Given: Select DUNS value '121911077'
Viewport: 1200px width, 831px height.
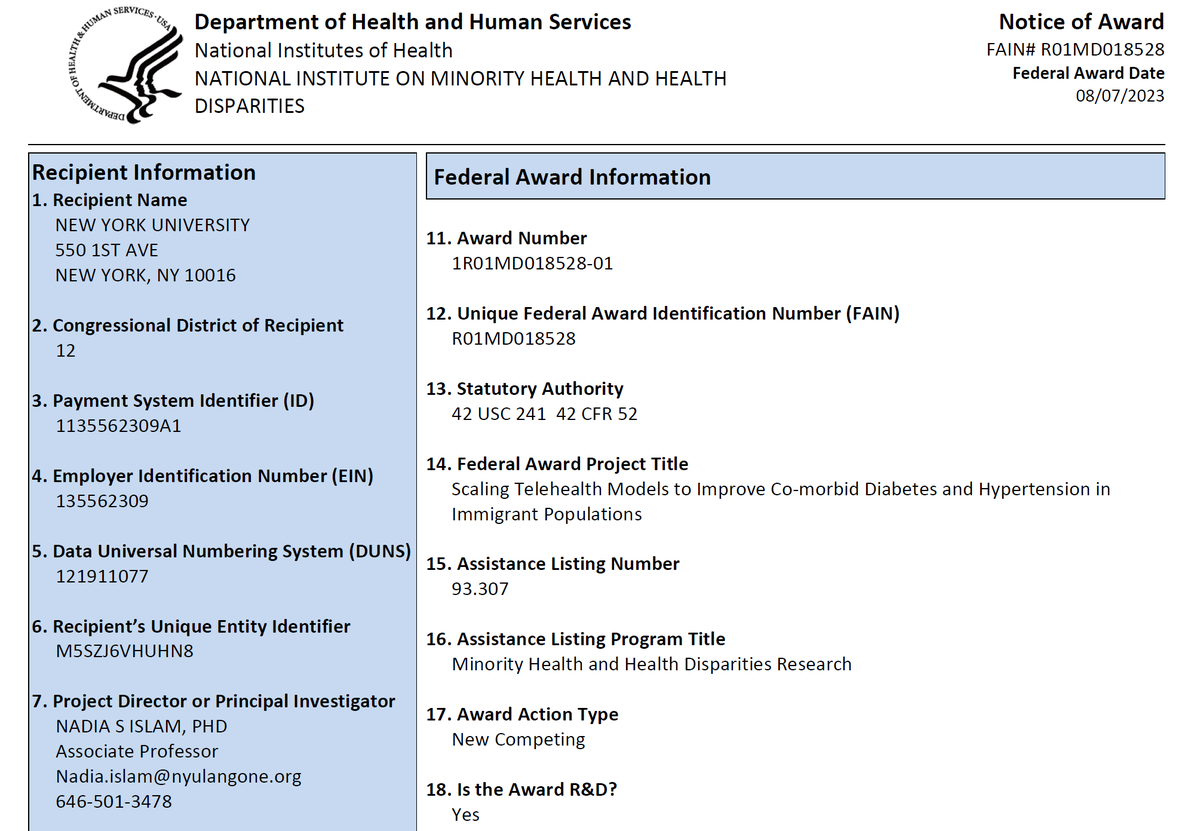Looking at the screenshot, I should (102, 576).
